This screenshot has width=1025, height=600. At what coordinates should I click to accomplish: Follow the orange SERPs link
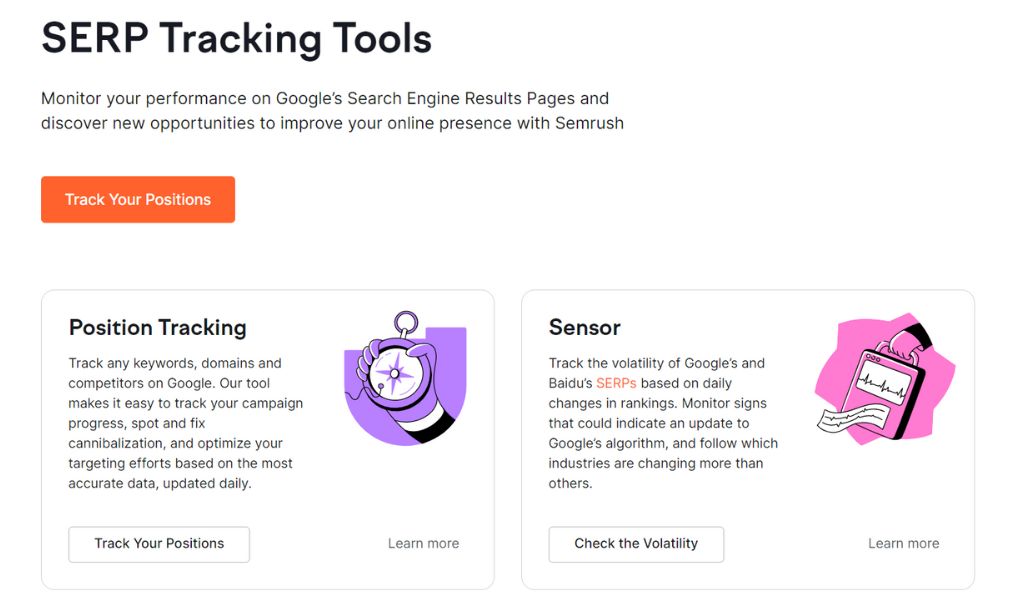(x=616, y=383)
